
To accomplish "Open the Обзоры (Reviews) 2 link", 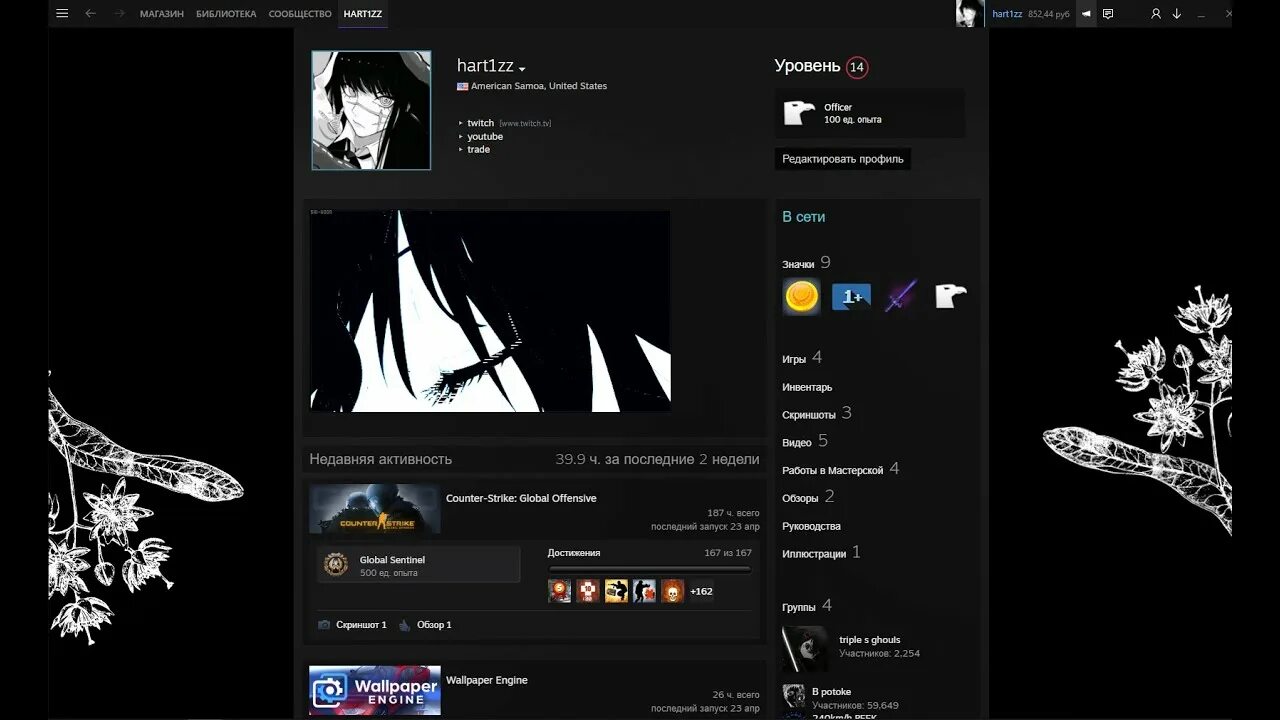I will coord(808,497).
